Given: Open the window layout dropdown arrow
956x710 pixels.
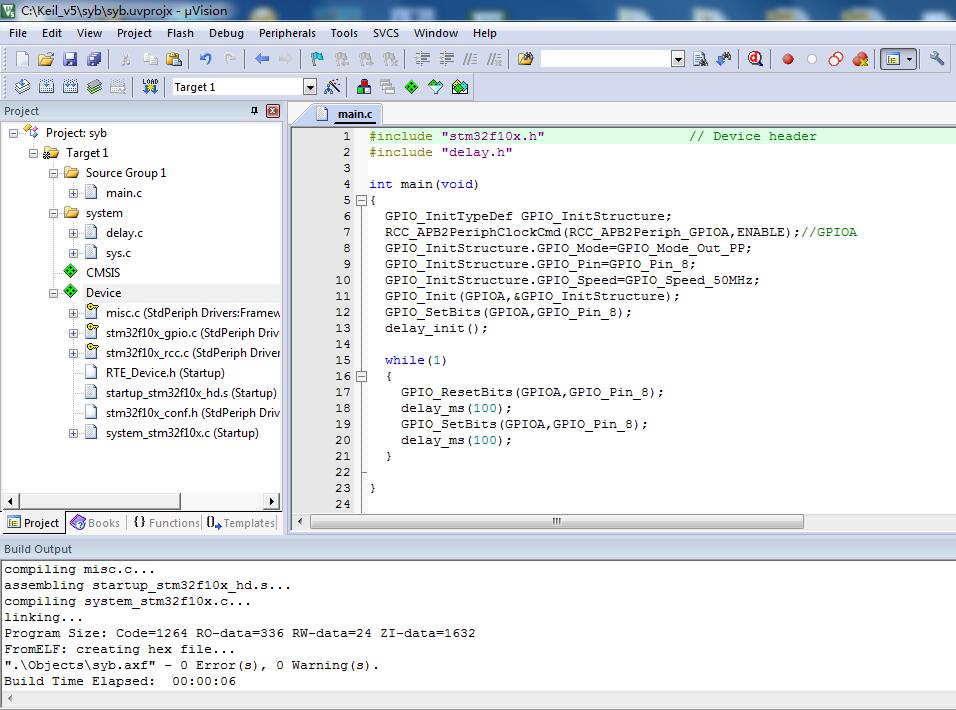Looking at the screenshot, I should coord(910,59).
